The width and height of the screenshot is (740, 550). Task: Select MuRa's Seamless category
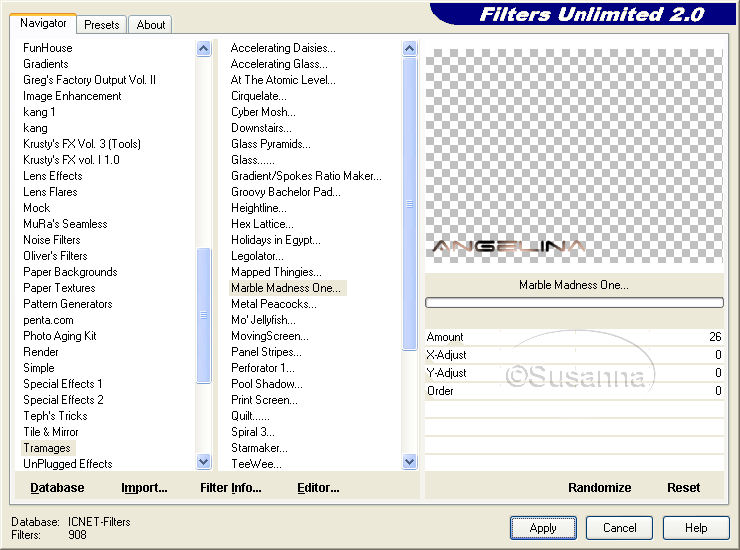point(65,224)
